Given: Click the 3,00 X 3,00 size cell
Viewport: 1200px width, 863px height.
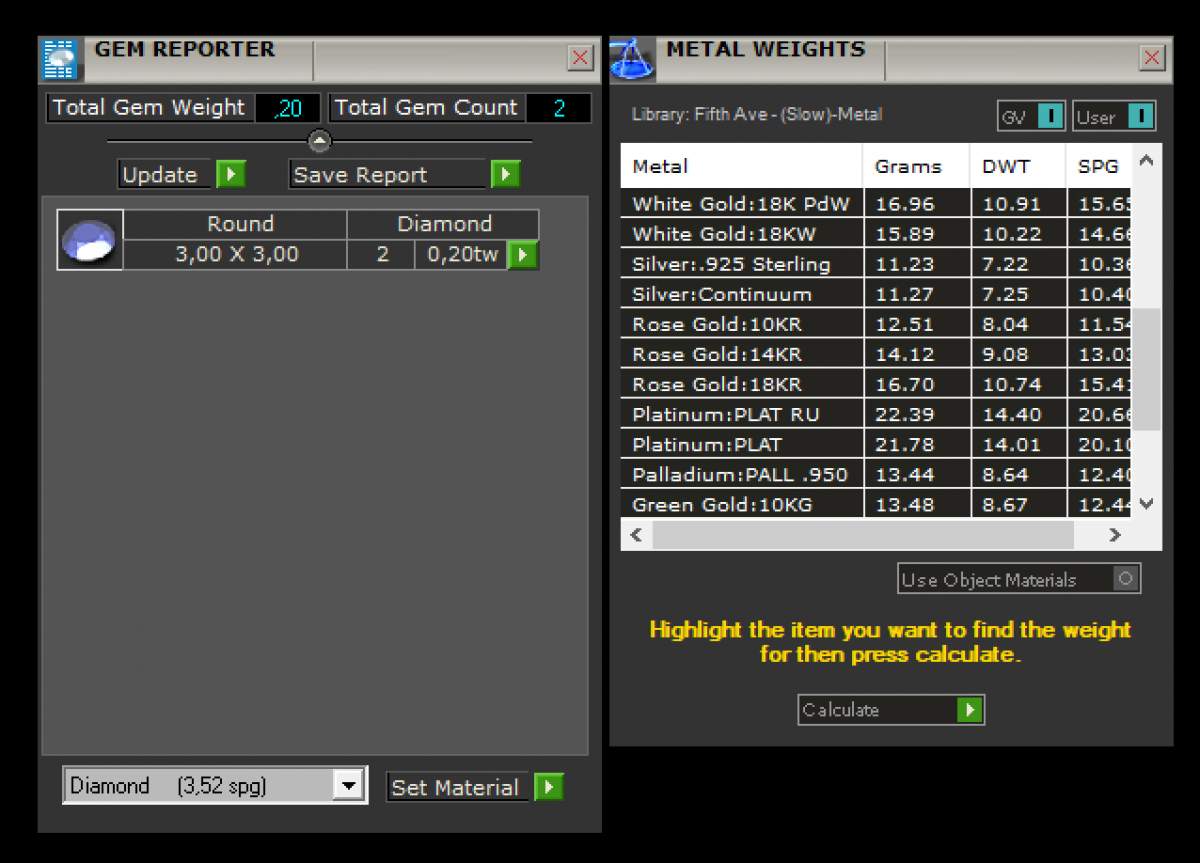Looking at the screenshot, I should point(236,255).
